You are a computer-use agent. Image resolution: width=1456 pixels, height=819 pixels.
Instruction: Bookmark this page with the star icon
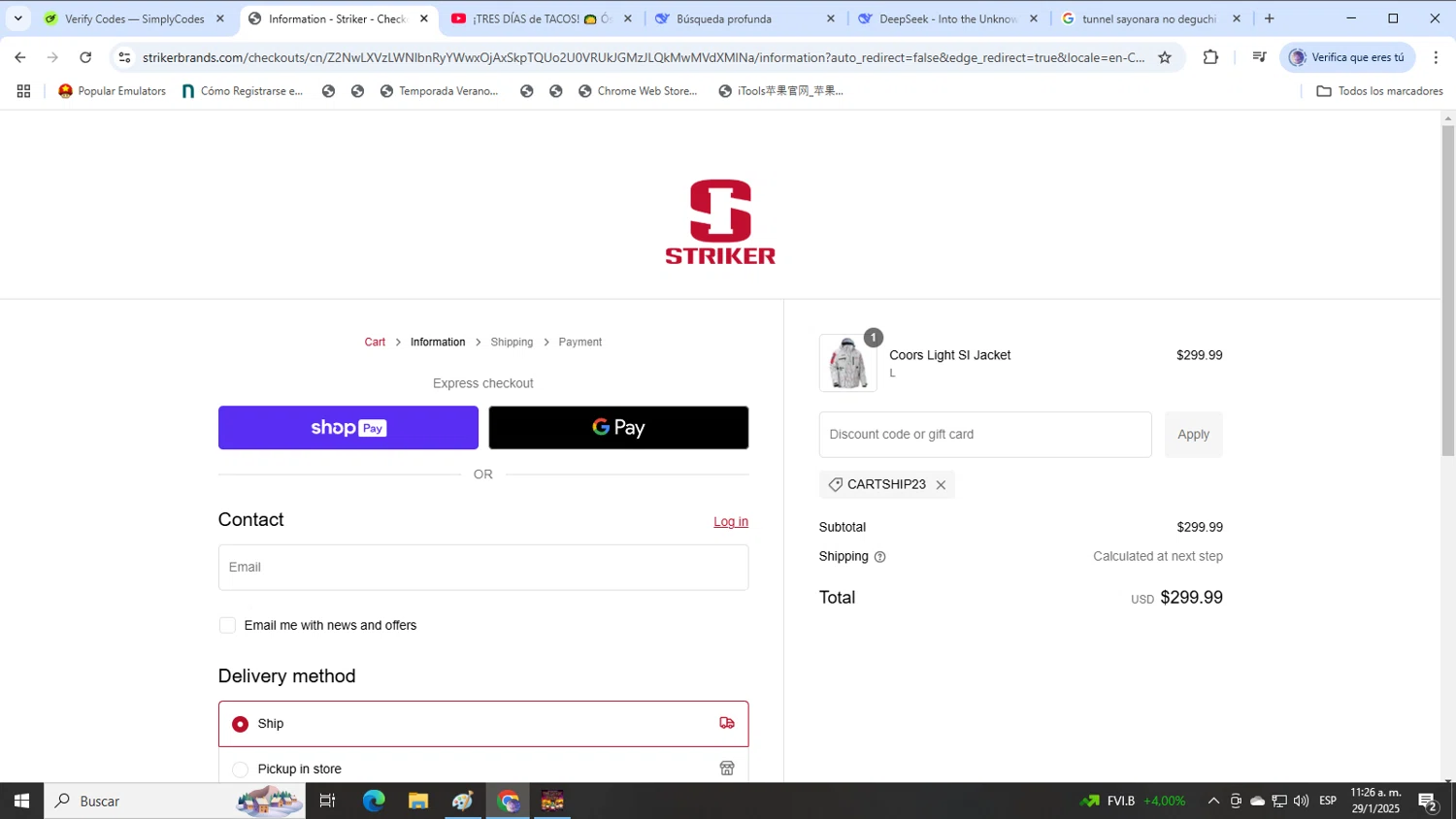[x=1165, y=57]
